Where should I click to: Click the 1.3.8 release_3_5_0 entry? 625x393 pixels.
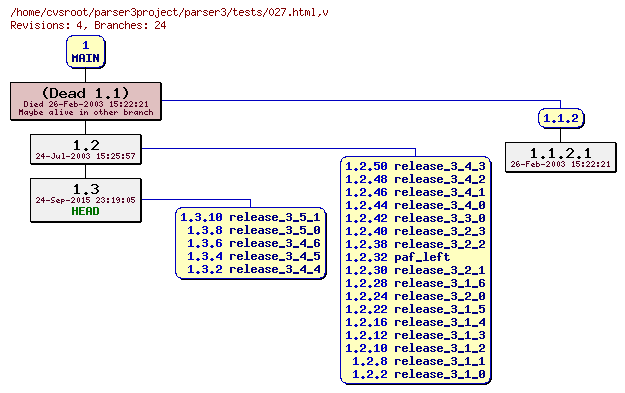click(254, 230)
